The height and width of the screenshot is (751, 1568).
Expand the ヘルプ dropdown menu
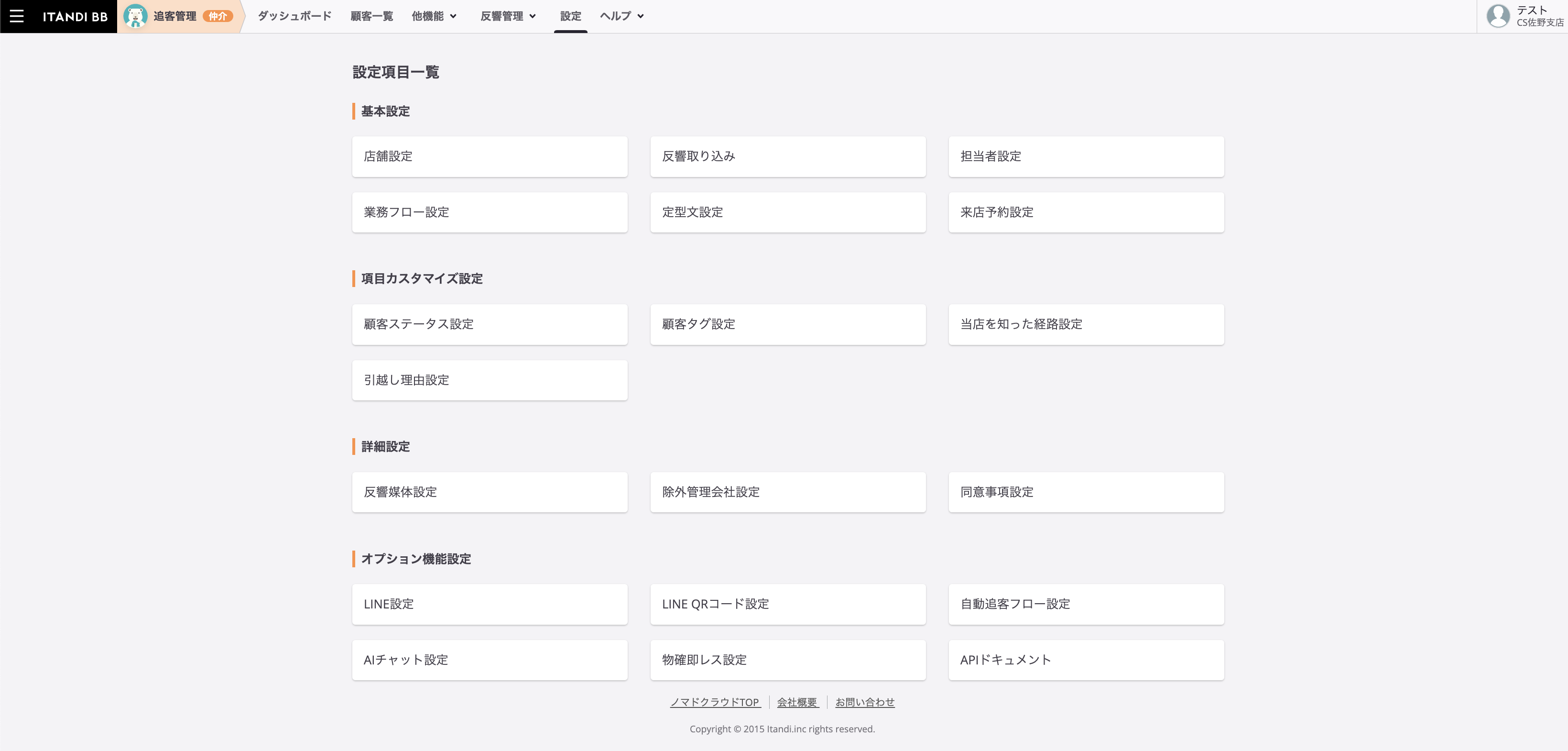point(621,16)
